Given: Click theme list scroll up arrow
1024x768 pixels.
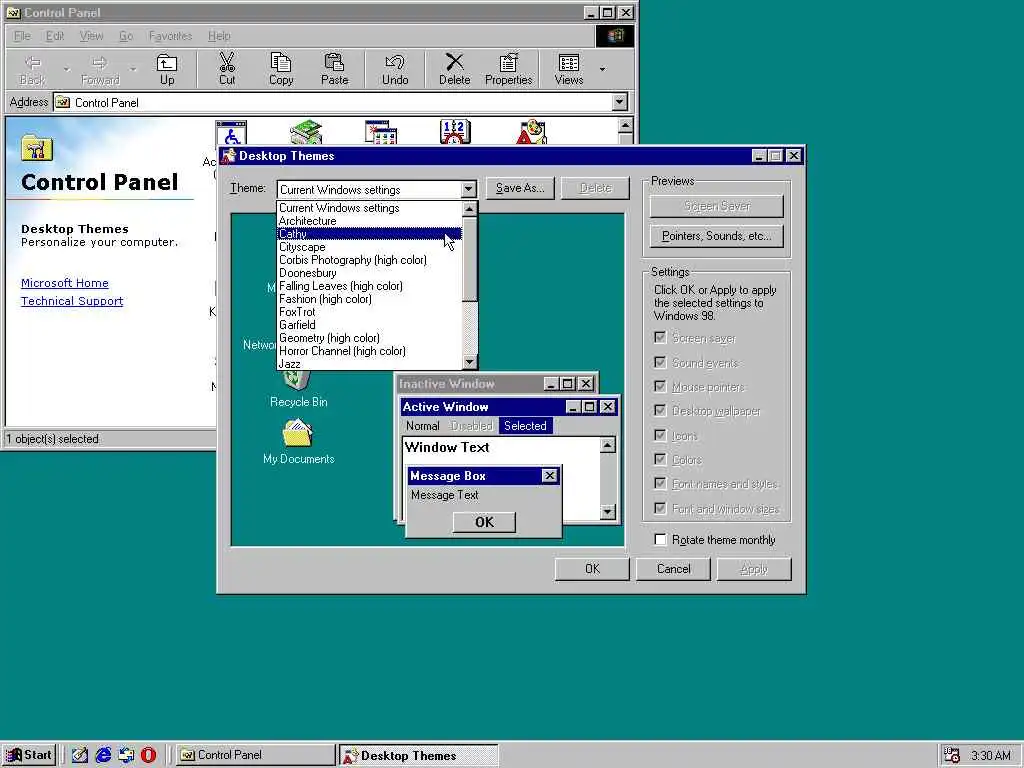Looking at the screenshot, I should point(470,209).
